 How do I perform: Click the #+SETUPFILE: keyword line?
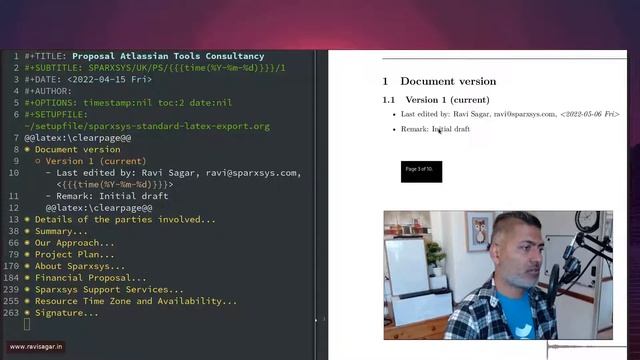click(x=56, y=114)
